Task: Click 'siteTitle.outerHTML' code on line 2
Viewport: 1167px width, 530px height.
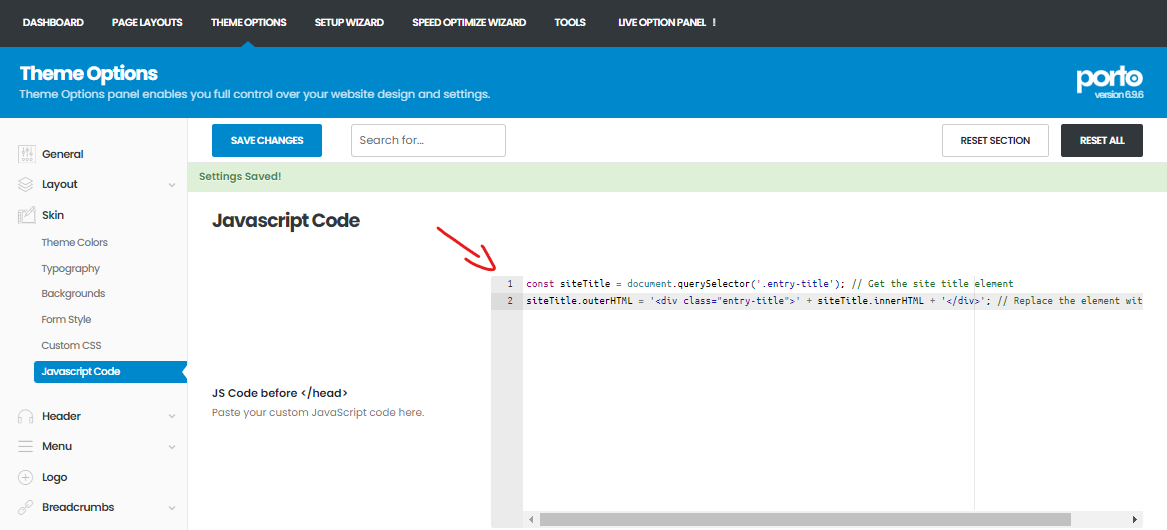Action: (x=578, y=301)
